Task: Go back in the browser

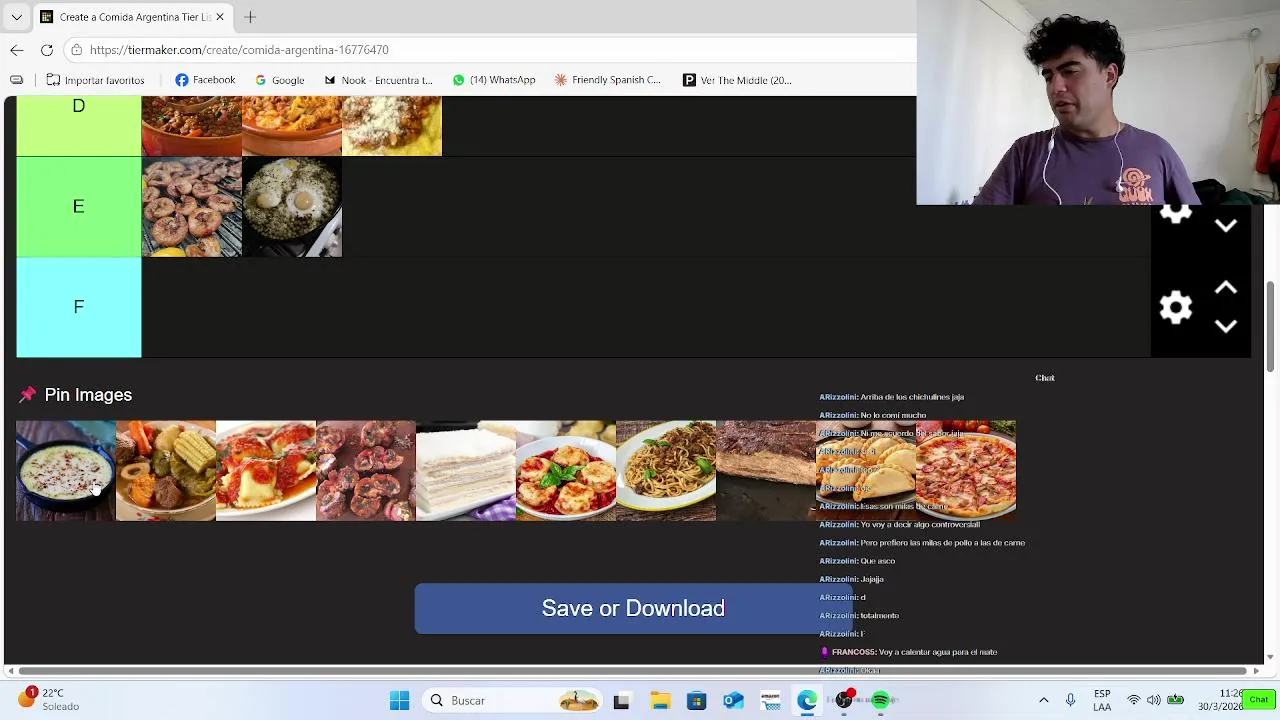Action: (17, 50)
